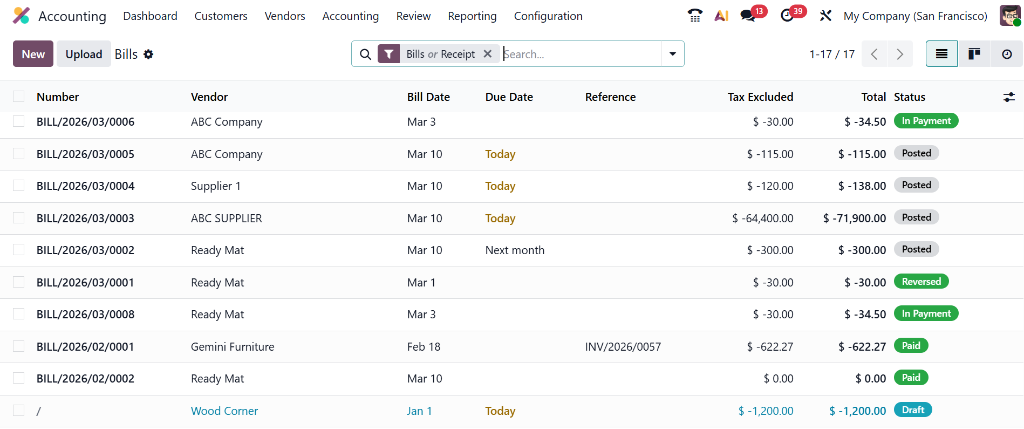Open the VoIP phone icon
Screen dimensions: 1024x429
tap(696, 16)
